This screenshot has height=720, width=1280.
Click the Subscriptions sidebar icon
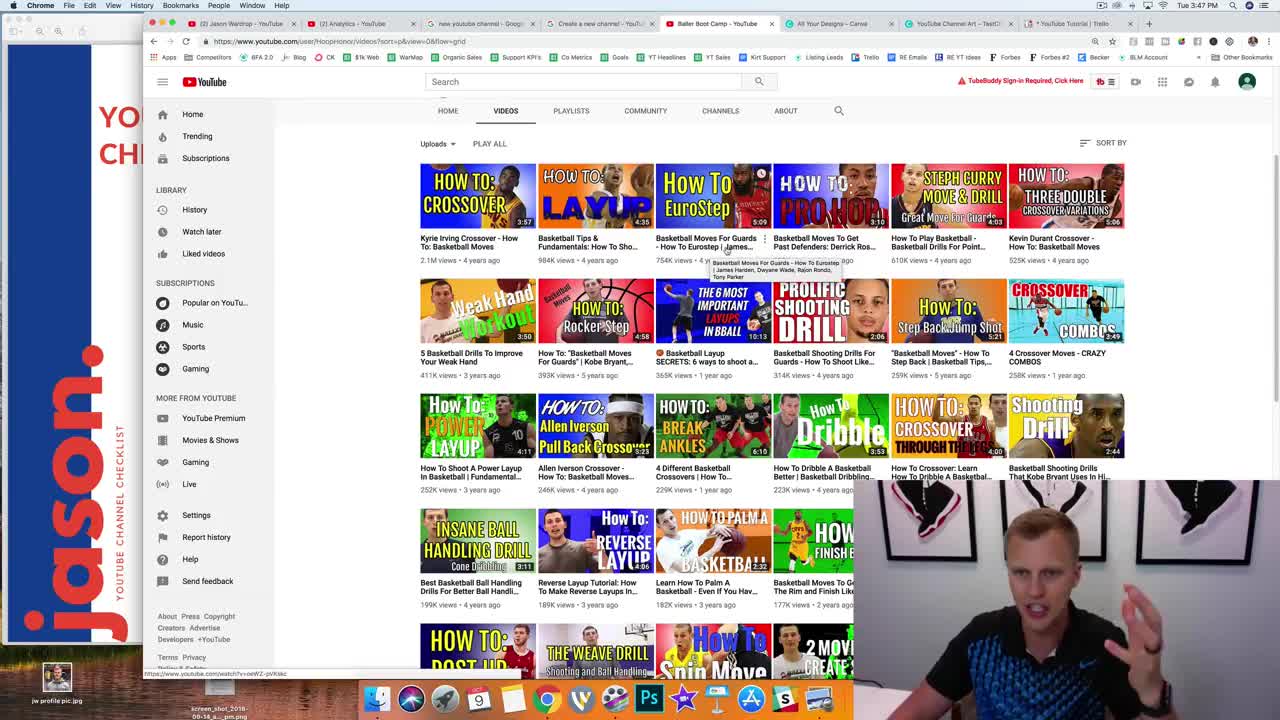162,158
